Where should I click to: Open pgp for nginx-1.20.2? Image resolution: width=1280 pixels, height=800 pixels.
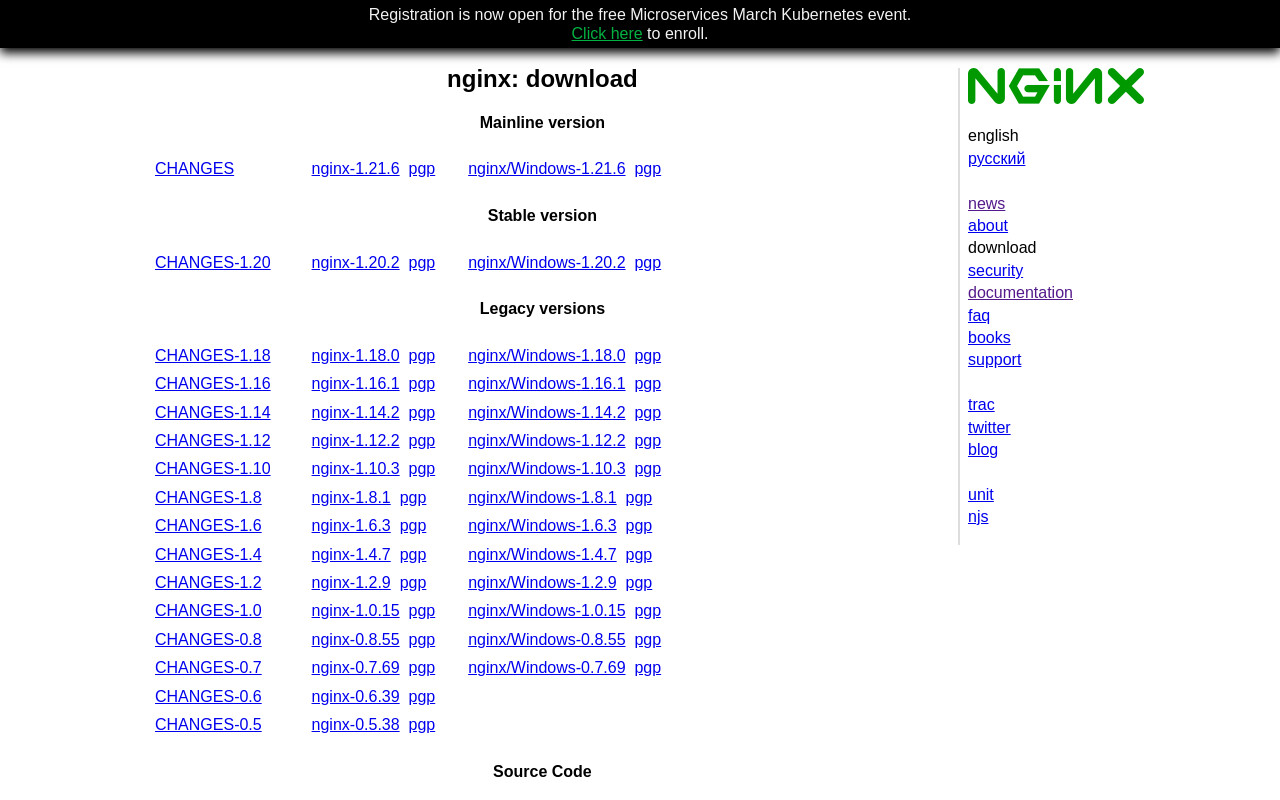pos(422,263)
